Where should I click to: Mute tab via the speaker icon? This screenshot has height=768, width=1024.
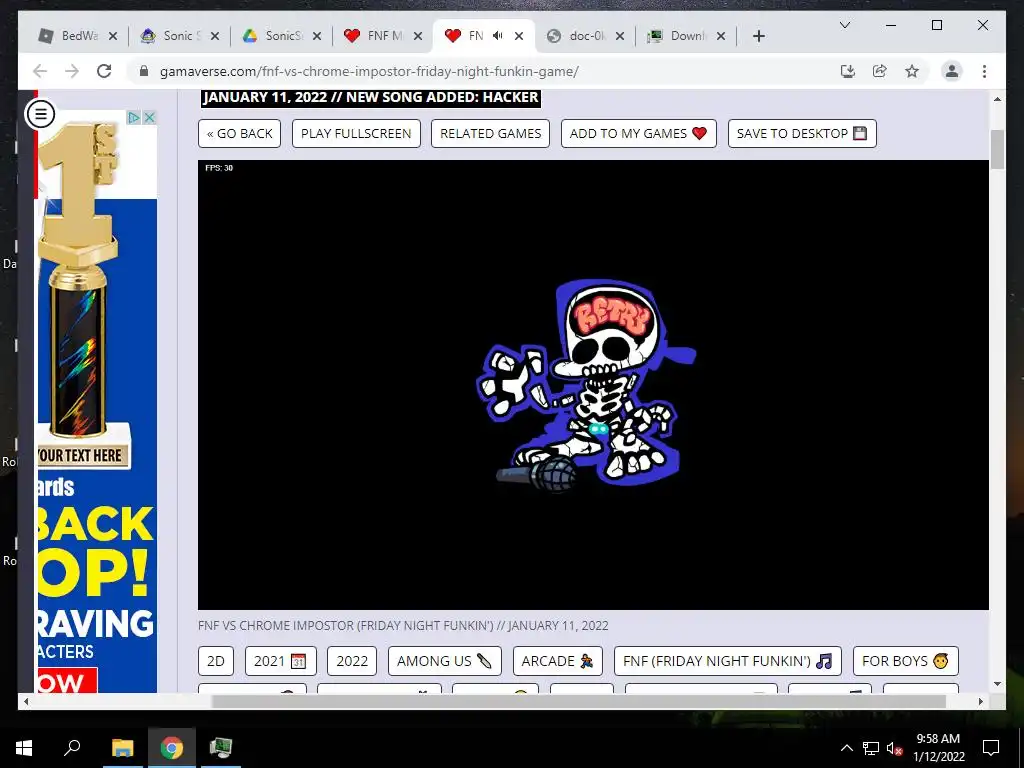498,36
